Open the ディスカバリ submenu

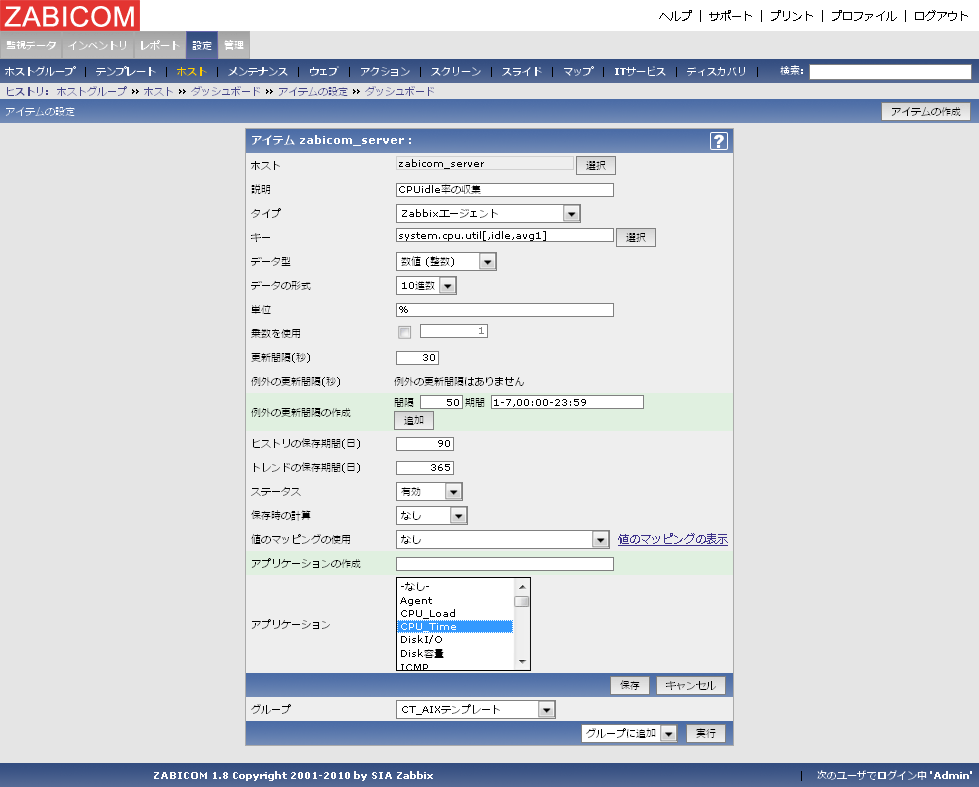click(x=716, y=71)
